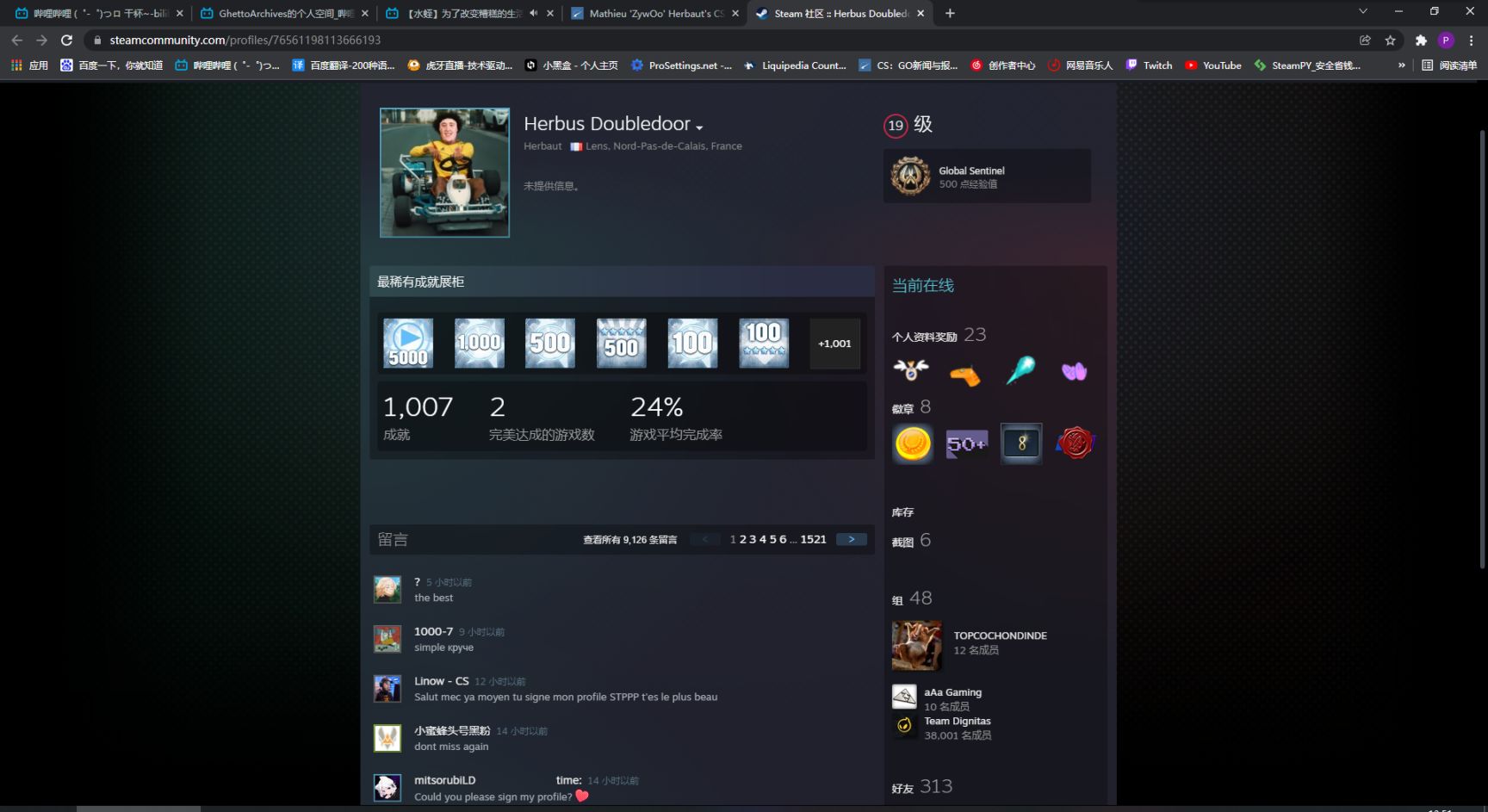Viewport: 1488px width, 812px height.
Task: Focus the steamcommunity.com address bar
Action: click(x=723, y=40)
